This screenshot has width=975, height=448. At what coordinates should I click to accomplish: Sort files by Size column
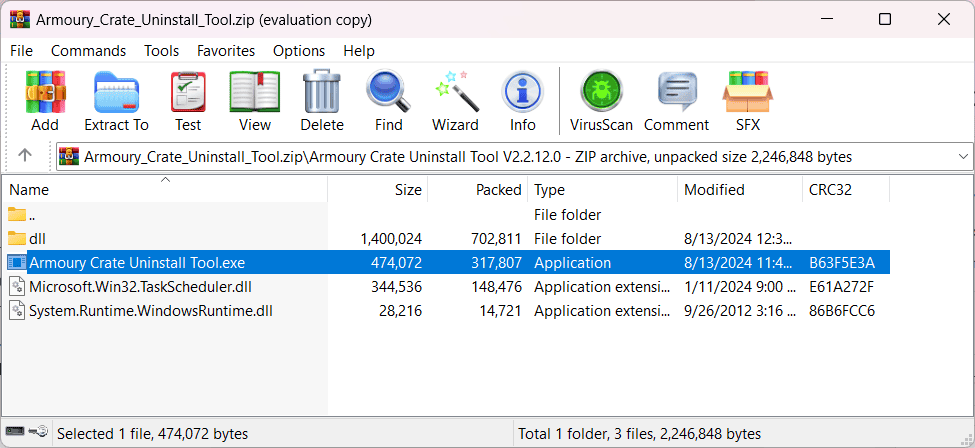tap(378, 189)
